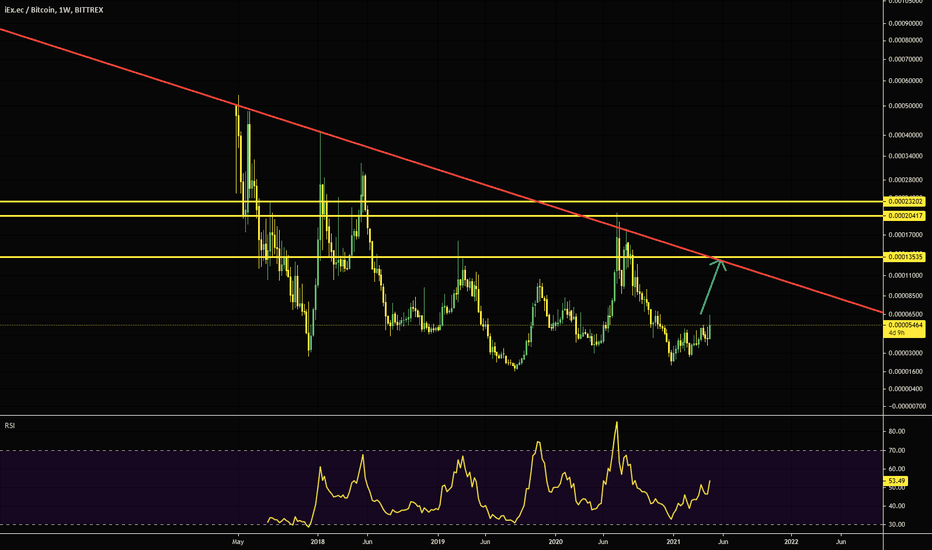Image resolution: width=932 pixels, height=550 pixels.
Task: Click the 2019 label on time axis
Action: point(437,542)
